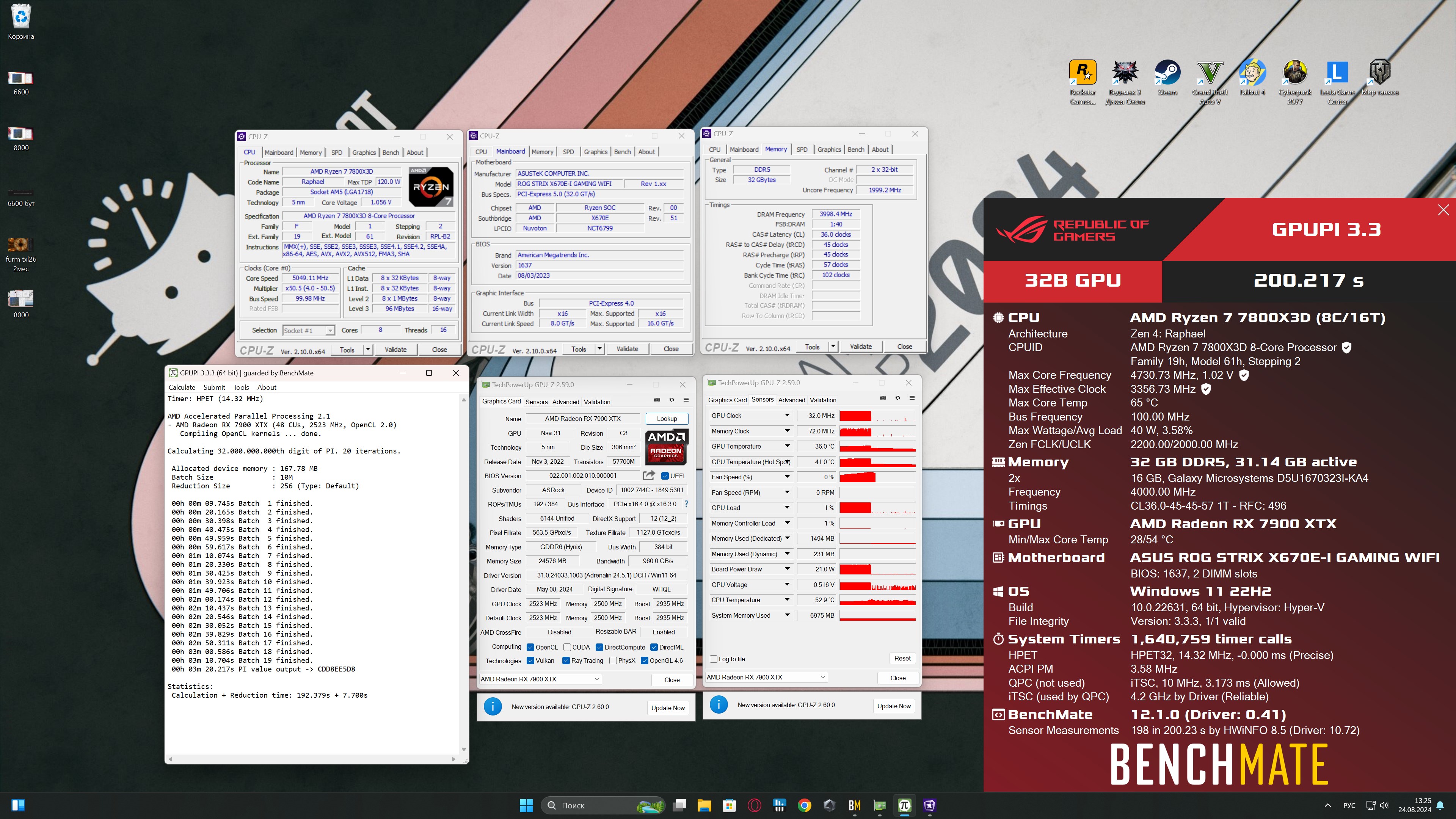
Task: Click the GPUPI pi icon in the taskbar
Action: [x=904, y=805]
